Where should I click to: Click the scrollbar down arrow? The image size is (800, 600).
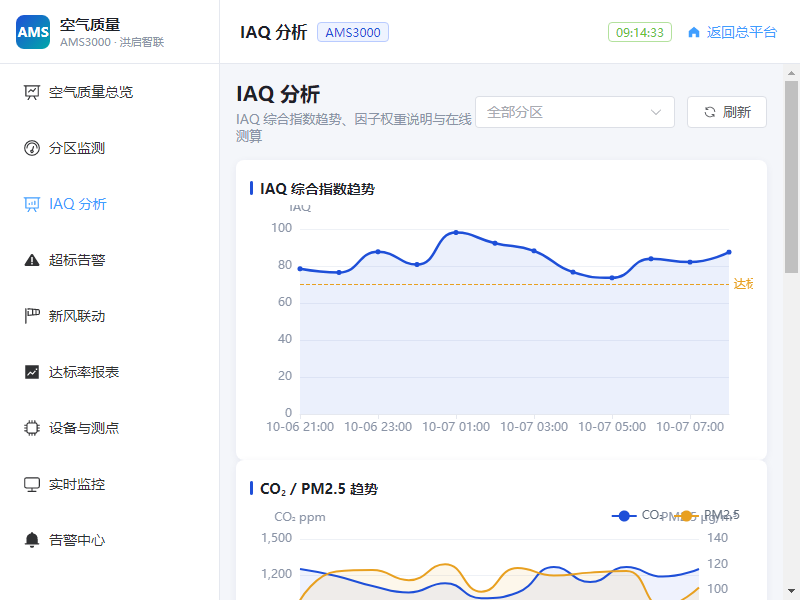(791, 591)
